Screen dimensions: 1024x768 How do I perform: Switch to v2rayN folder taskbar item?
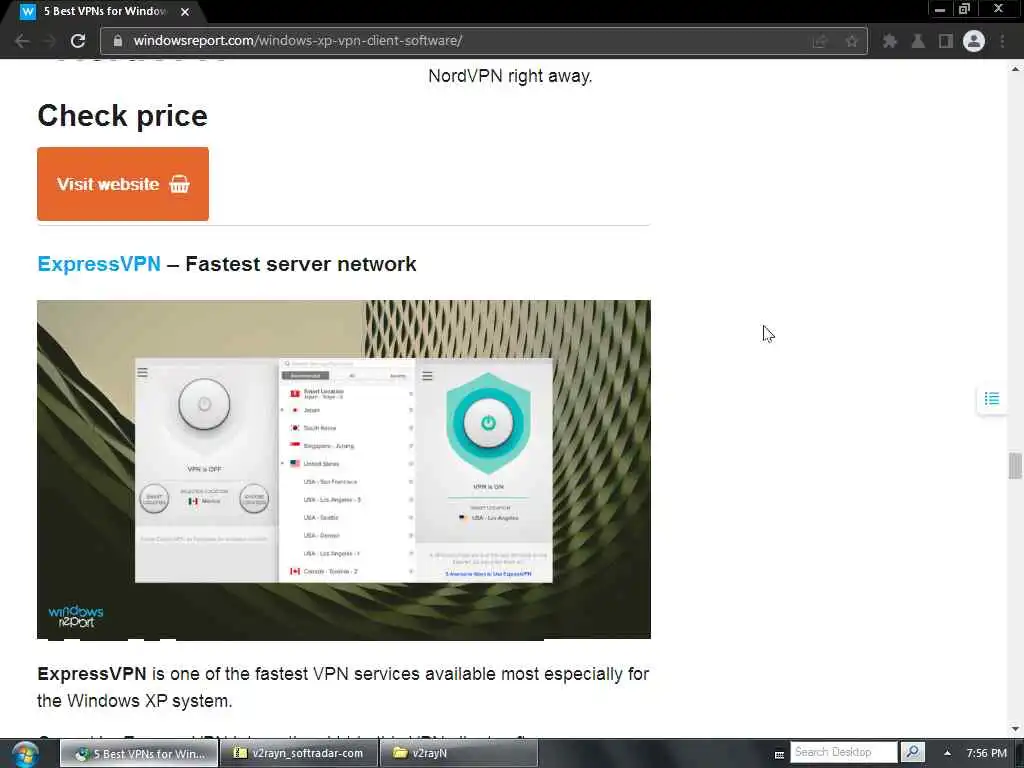pyautogui.click(x=458, y=753)
